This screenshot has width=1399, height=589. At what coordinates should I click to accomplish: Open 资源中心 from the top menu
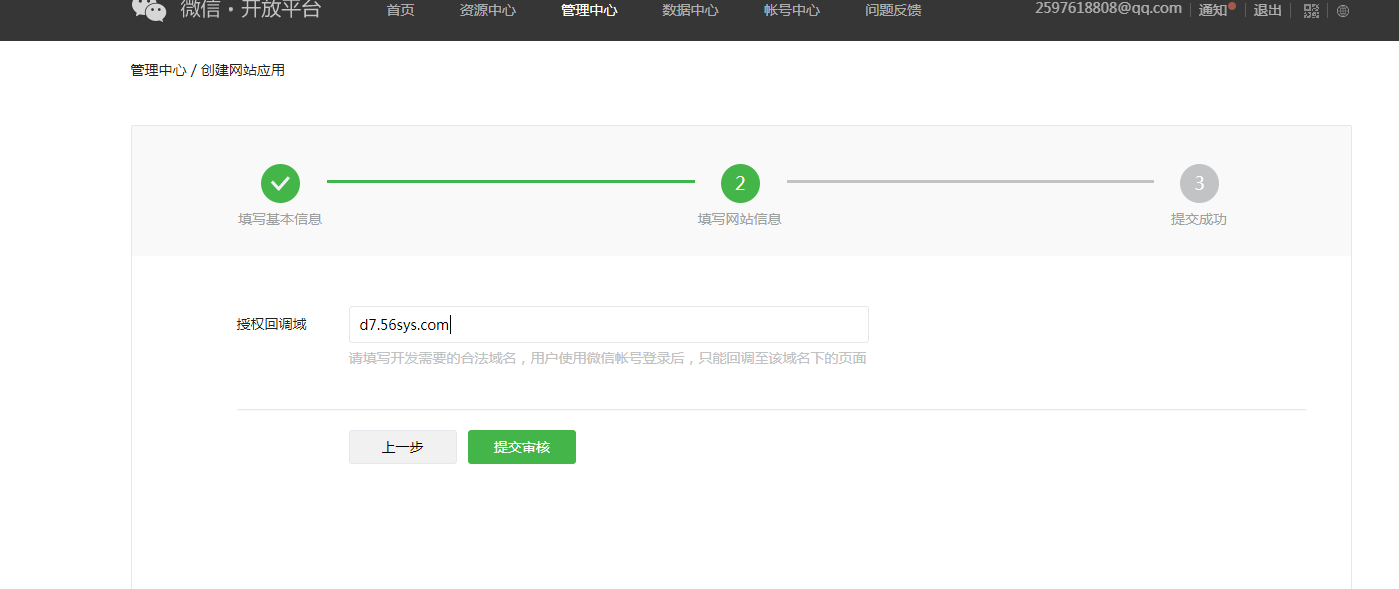tap(487, 11)
